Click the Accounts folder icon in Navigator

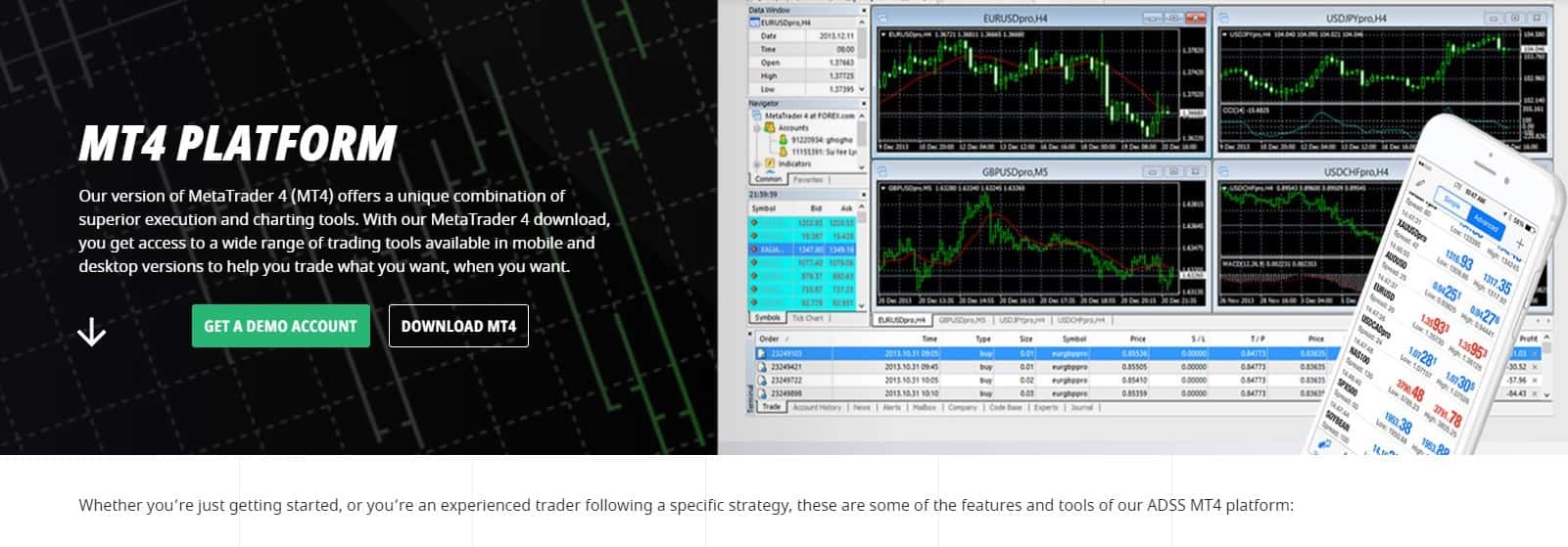[x=770, y=127]
